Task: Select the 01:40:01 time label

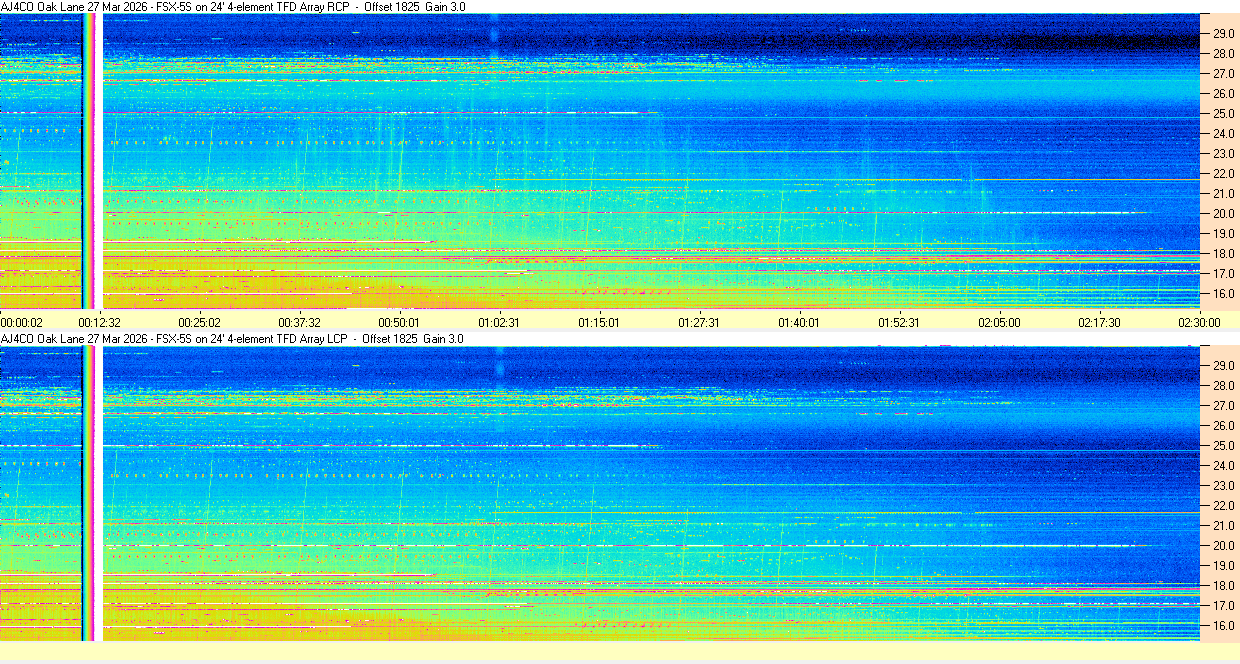Action: tap(799, 322)
